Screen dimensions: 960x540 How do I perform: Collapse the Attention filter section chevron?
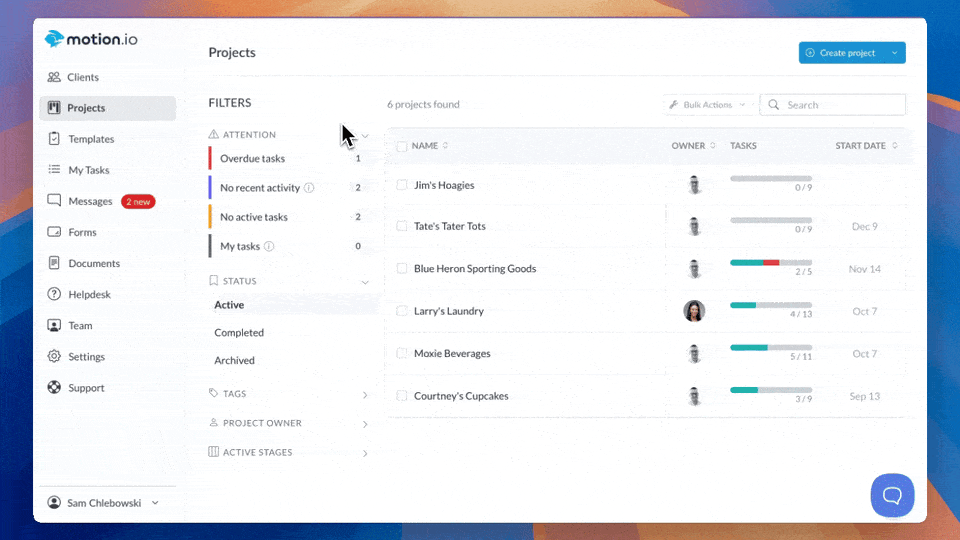pos(365,136)
